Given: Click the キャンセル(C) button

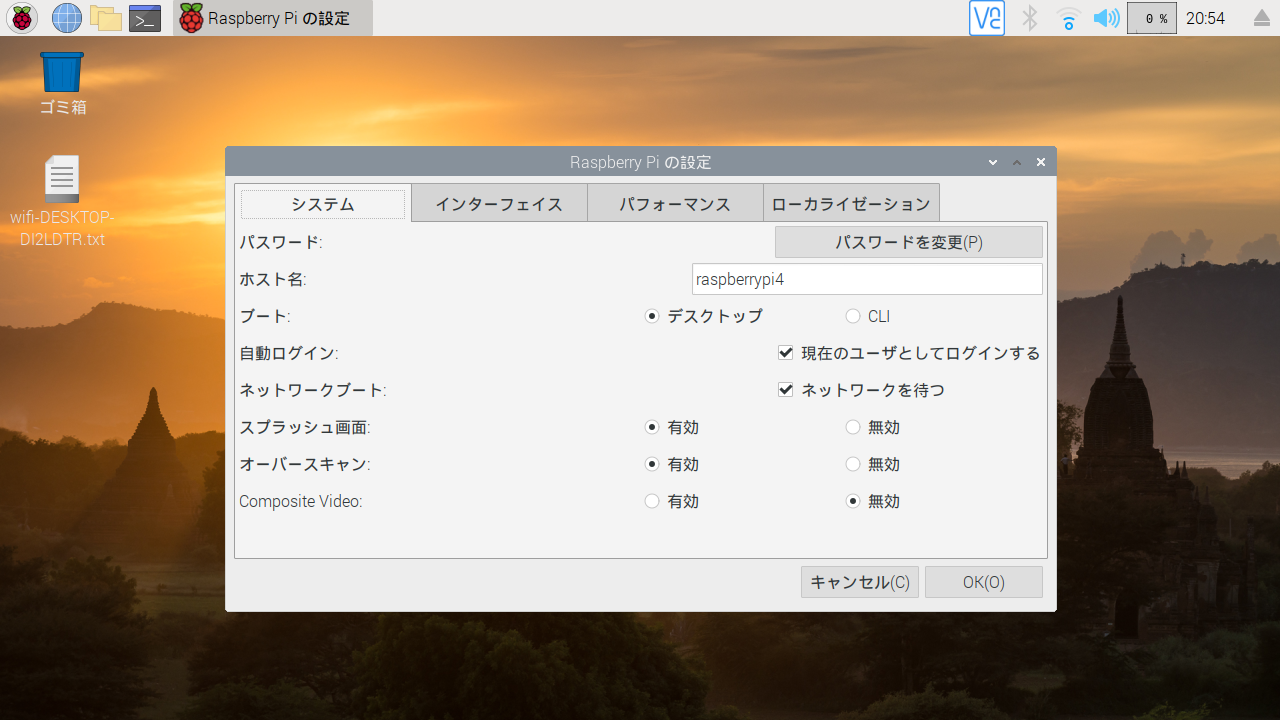Looking at the screenshot, I should (x=860, y=582).
